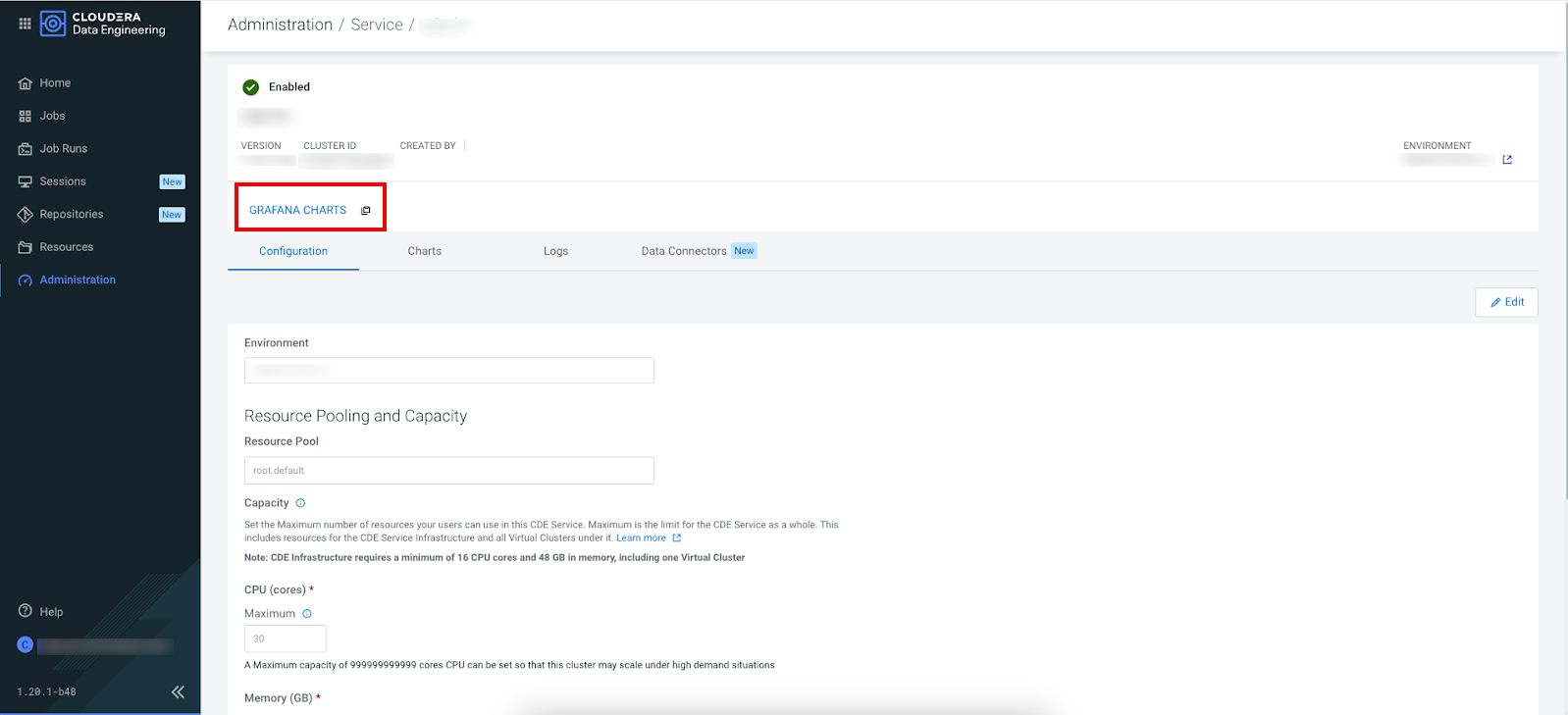This screenshot has height=715, width=1568.
Task: Click the CPU Maximum input field
Action: tap(285, 638)
